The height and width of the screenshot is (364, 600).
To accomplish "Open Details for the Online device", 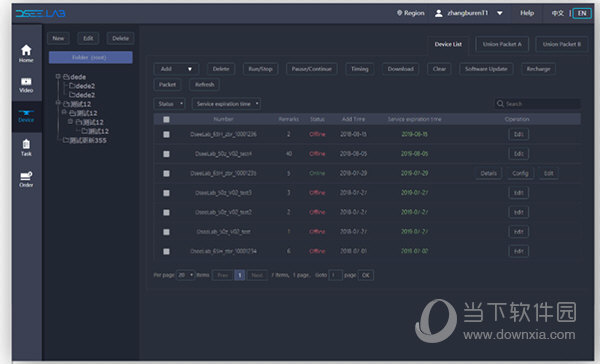I will (x=488, y=173).
